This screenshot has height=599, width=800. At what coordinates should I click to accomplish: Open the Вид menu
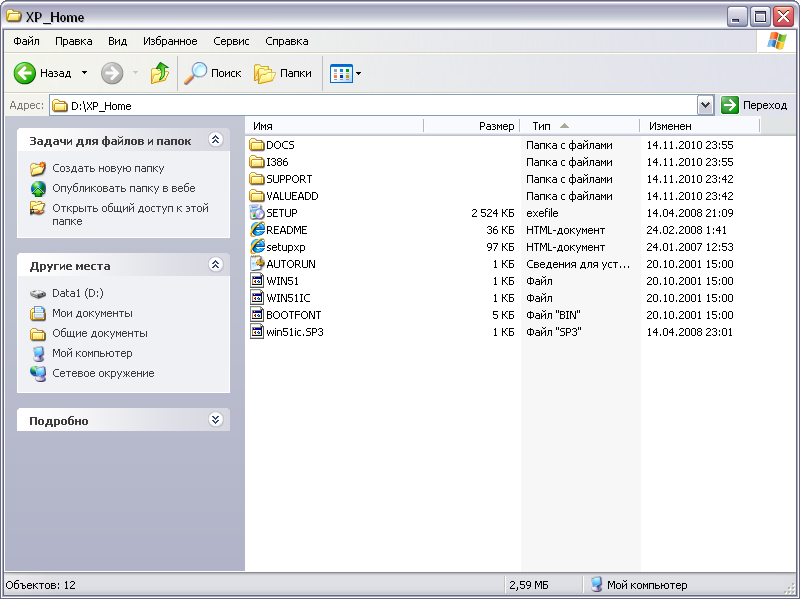(x=117, y=41)
